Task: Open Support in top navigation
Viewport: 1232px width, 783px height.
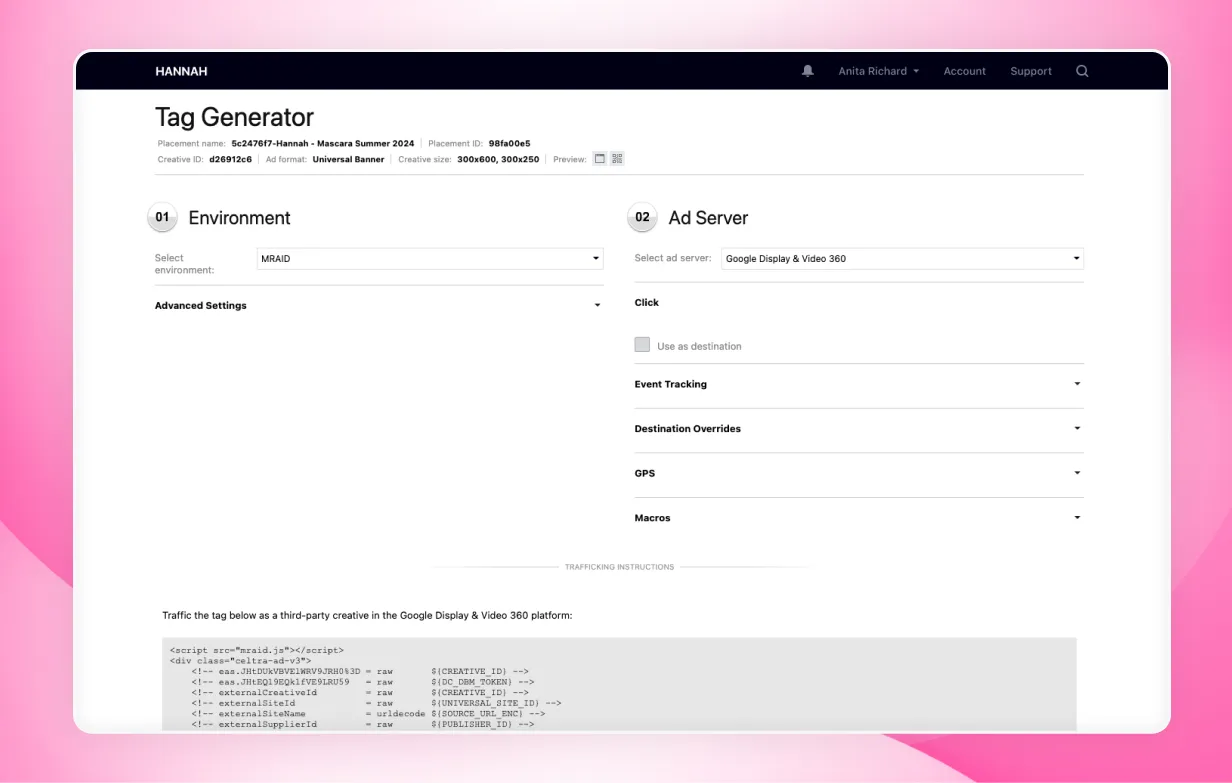Action: pyautogui.click(x=1030, y=71)
